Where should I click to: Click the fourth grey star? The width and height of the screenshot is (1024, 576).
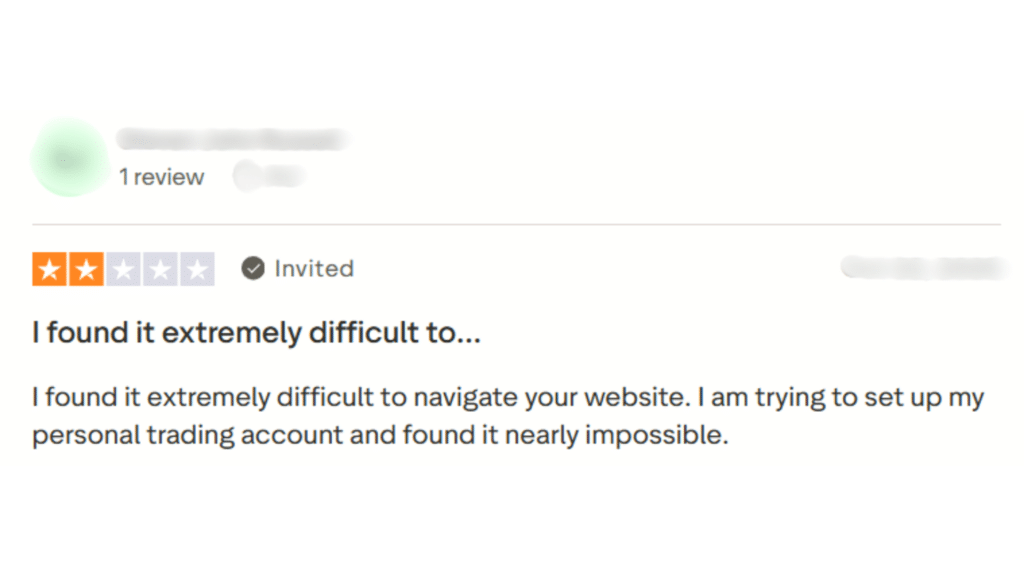pyautogui.click(x=160, y=269)
